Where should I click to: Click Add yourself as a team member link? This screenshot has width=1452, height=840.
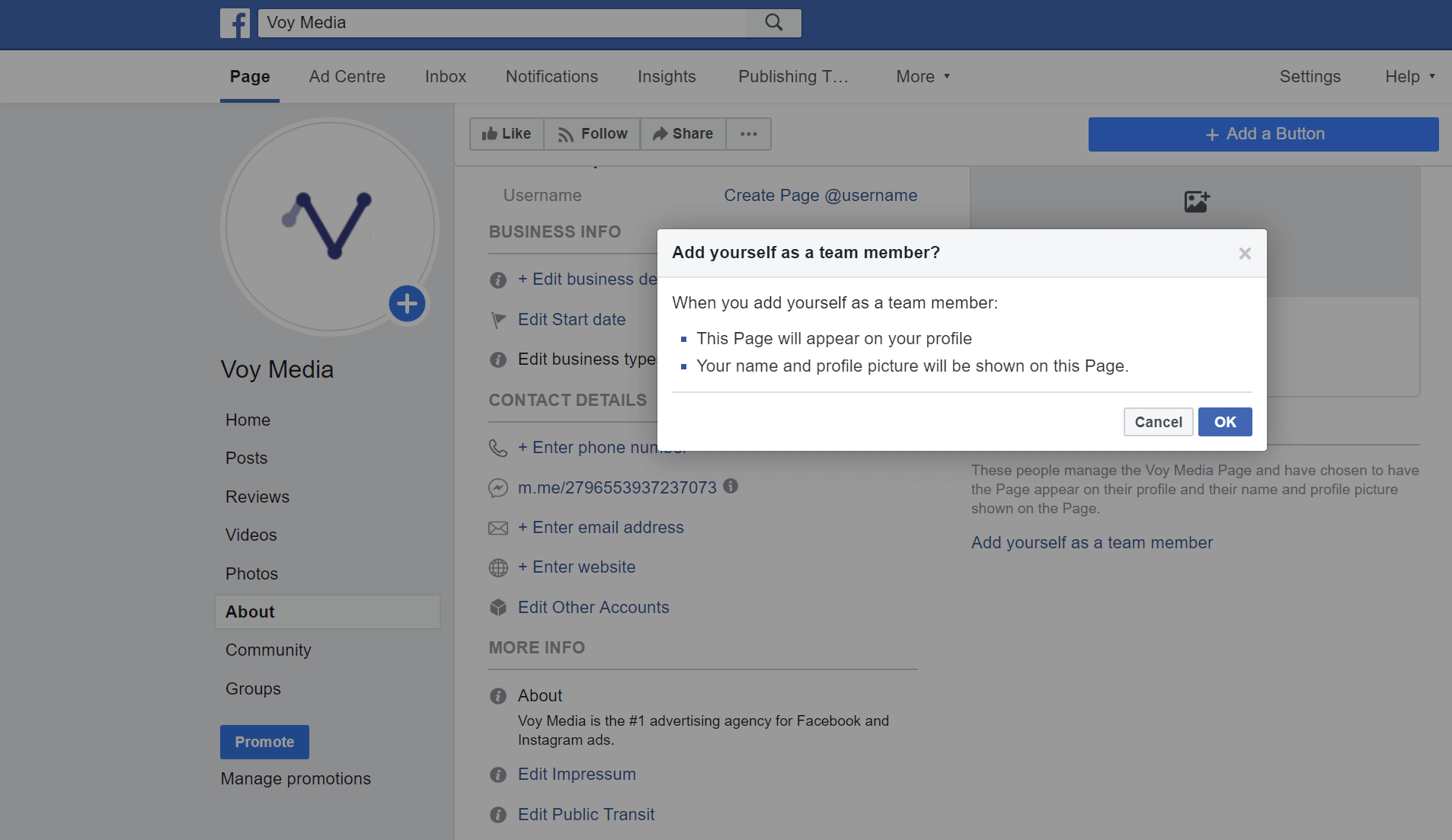click(x=1092, y=542)
